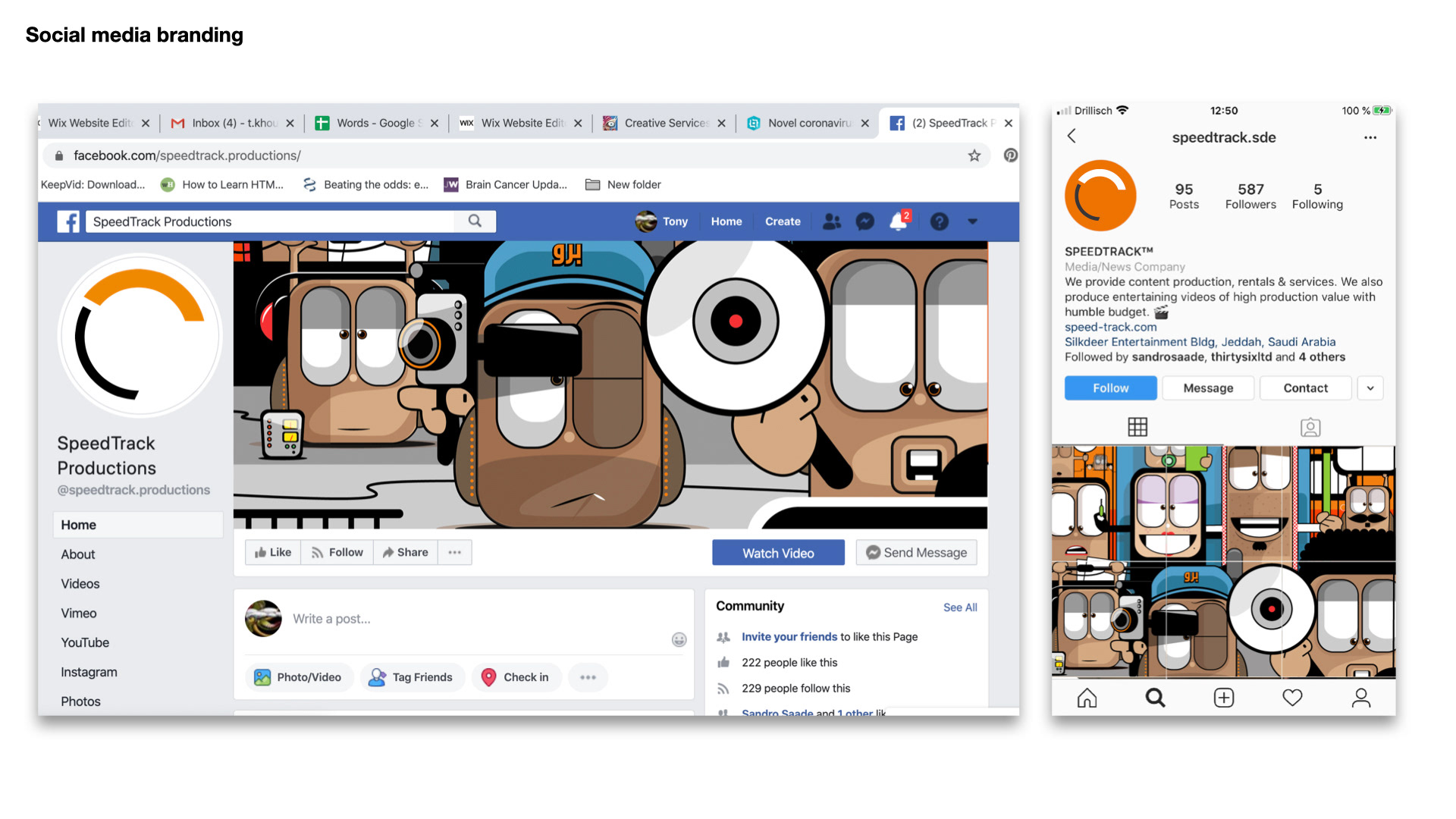The image size is (1456, 819).
Task: Click Instagram orange profile picture
Action: tap(1100, 196)
